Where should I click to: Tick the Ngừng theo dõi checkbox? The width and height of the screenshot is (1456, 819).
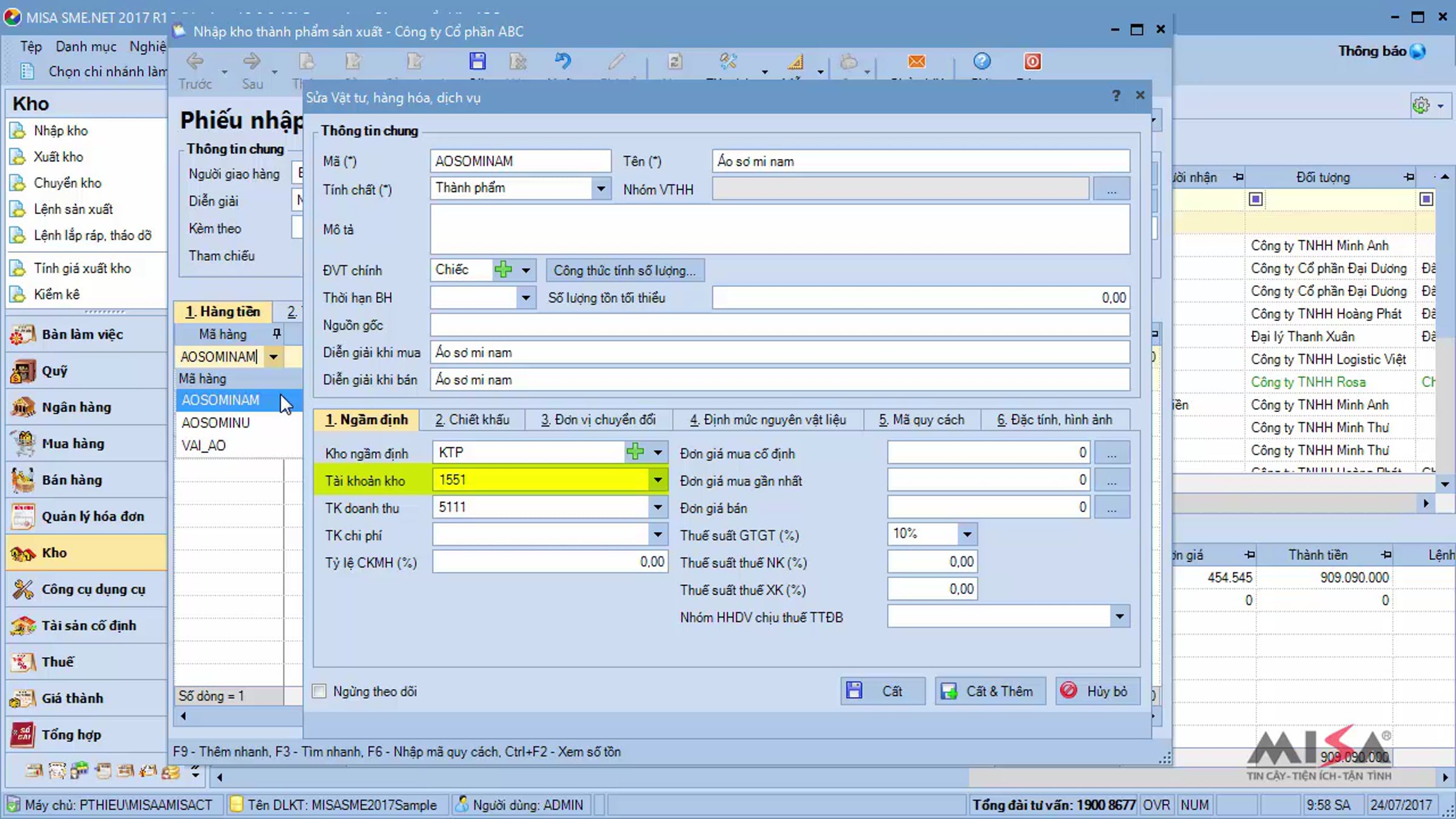(x=319, y=691)
